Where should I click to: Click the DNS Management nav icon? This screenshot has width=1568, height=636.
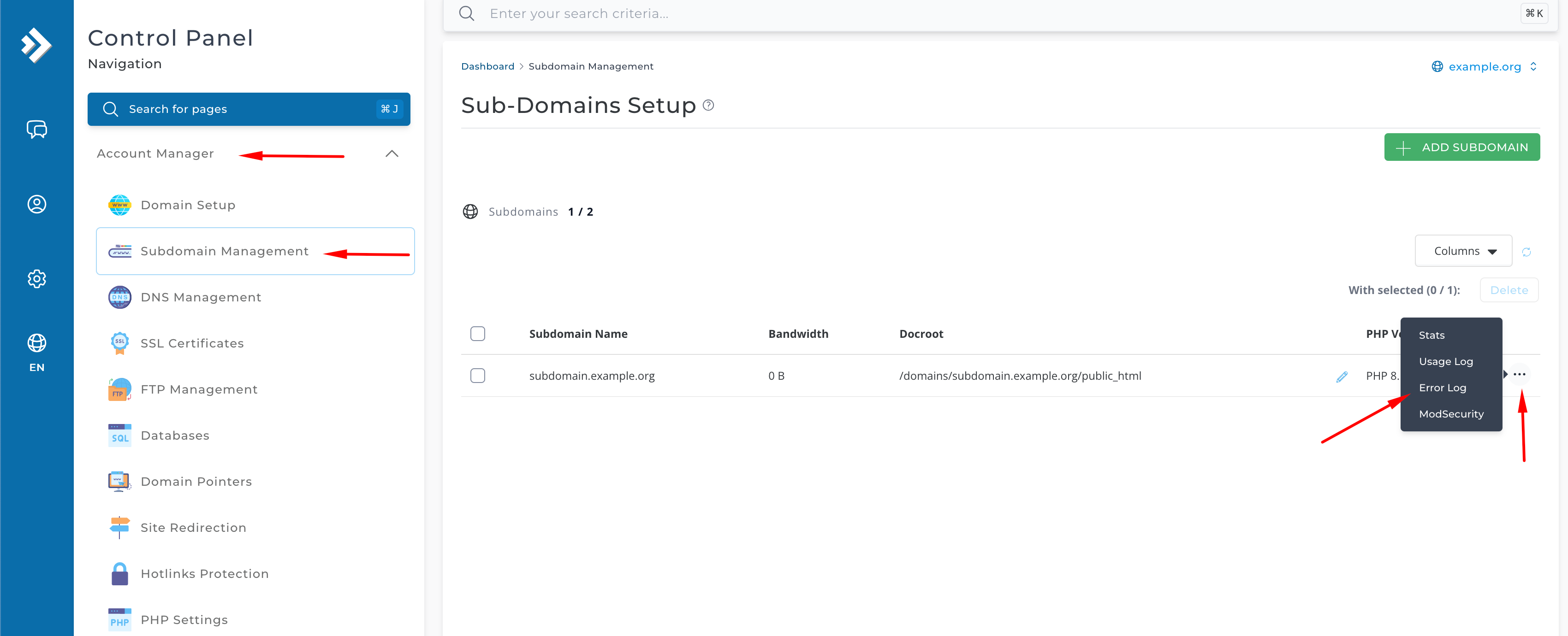119,297
